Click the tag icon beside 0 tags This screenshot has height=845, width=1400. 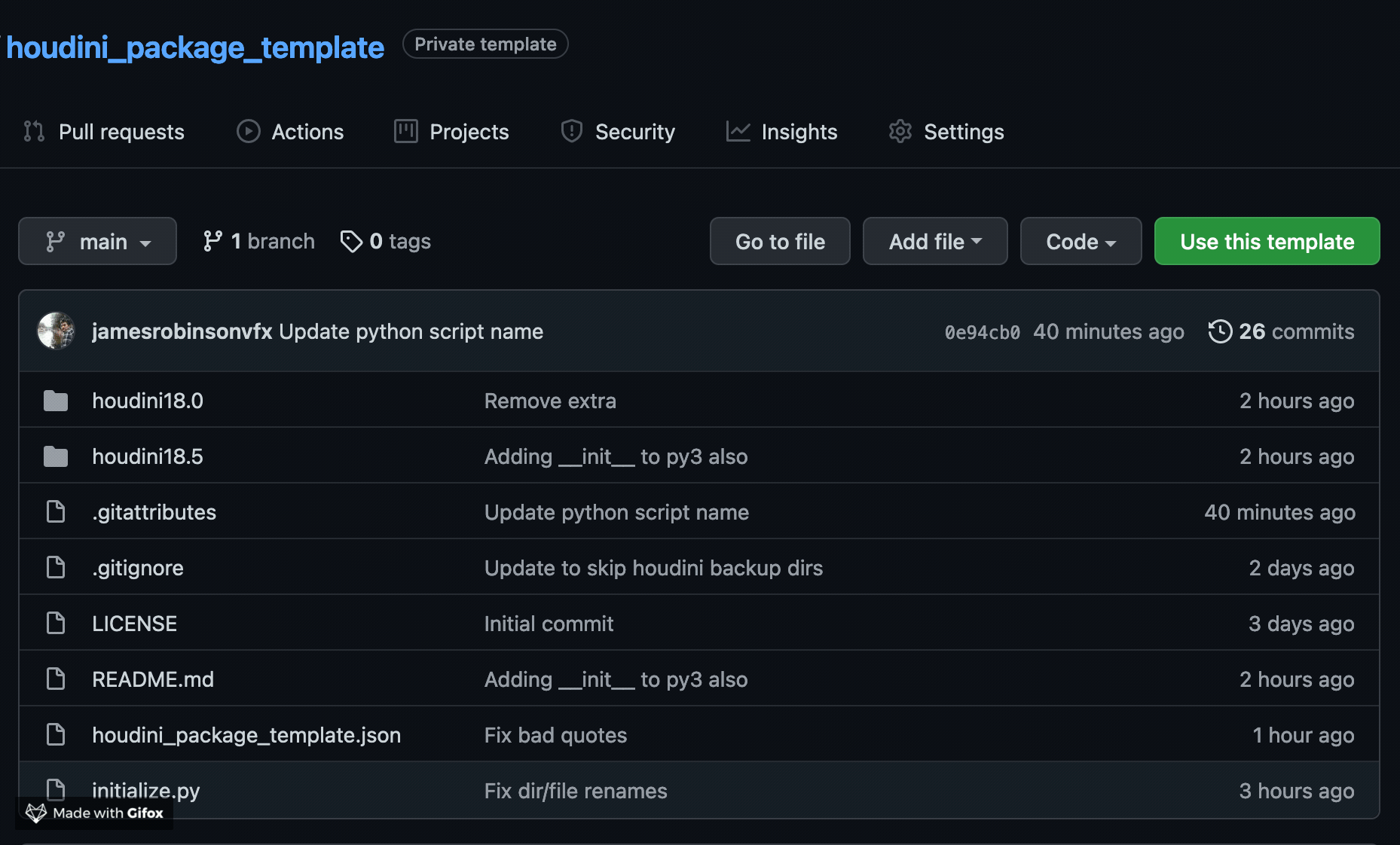coord(351,241)
